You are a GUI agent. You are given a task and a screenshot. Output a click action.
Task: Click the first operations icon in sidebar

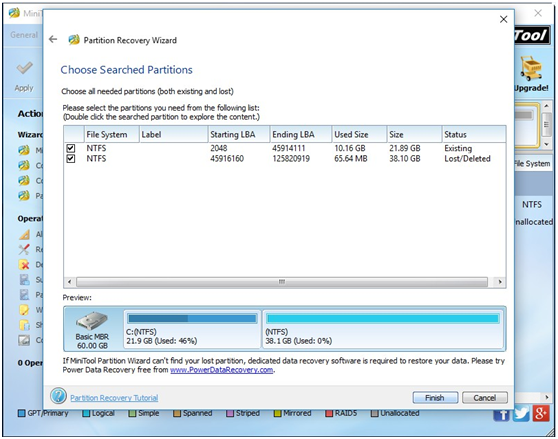pos(24,234)
